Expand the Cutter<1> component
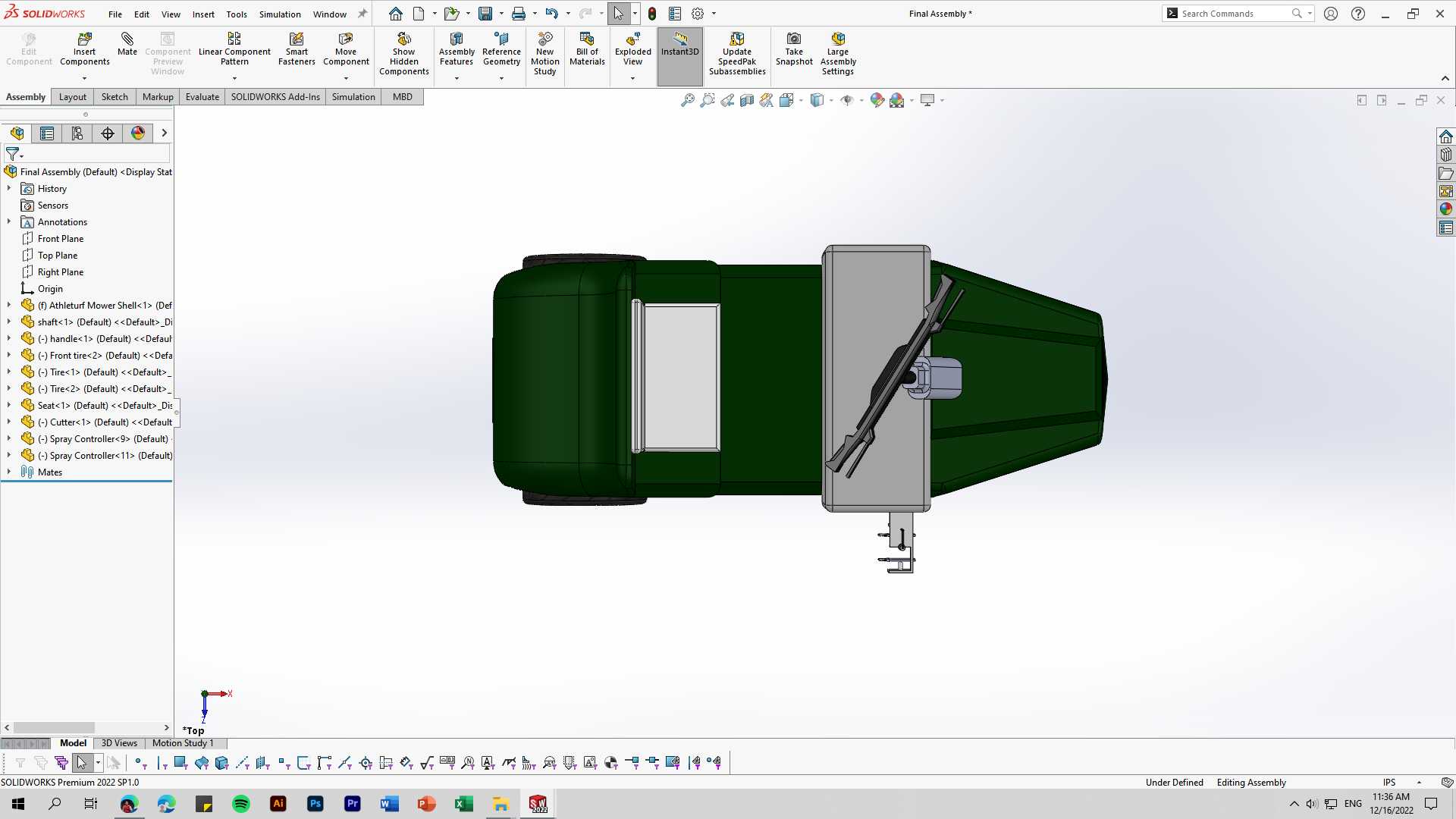The width and height of the screenshot is (1456, 819). (x=9, y=422)
